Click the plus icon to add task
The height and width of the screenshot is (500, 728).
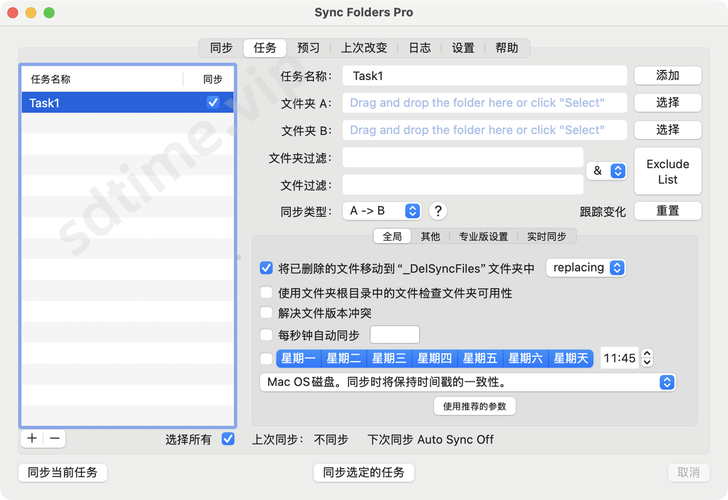click(32, 438)
